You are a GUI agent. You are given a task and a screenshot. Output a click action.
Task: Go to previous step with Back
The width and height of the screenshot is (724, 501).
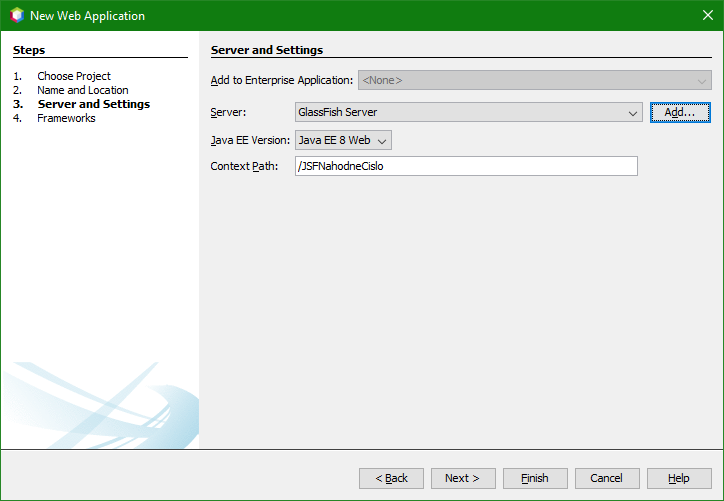tap(391, 478)
